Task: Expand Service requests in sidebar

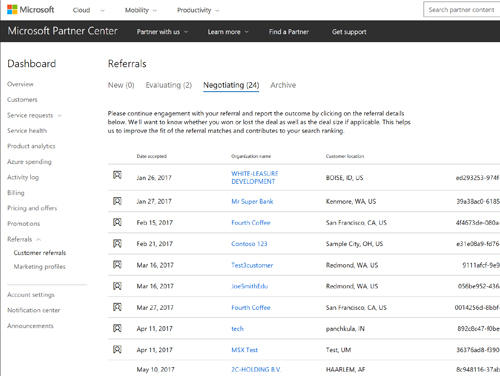Action: pos(34,115)
